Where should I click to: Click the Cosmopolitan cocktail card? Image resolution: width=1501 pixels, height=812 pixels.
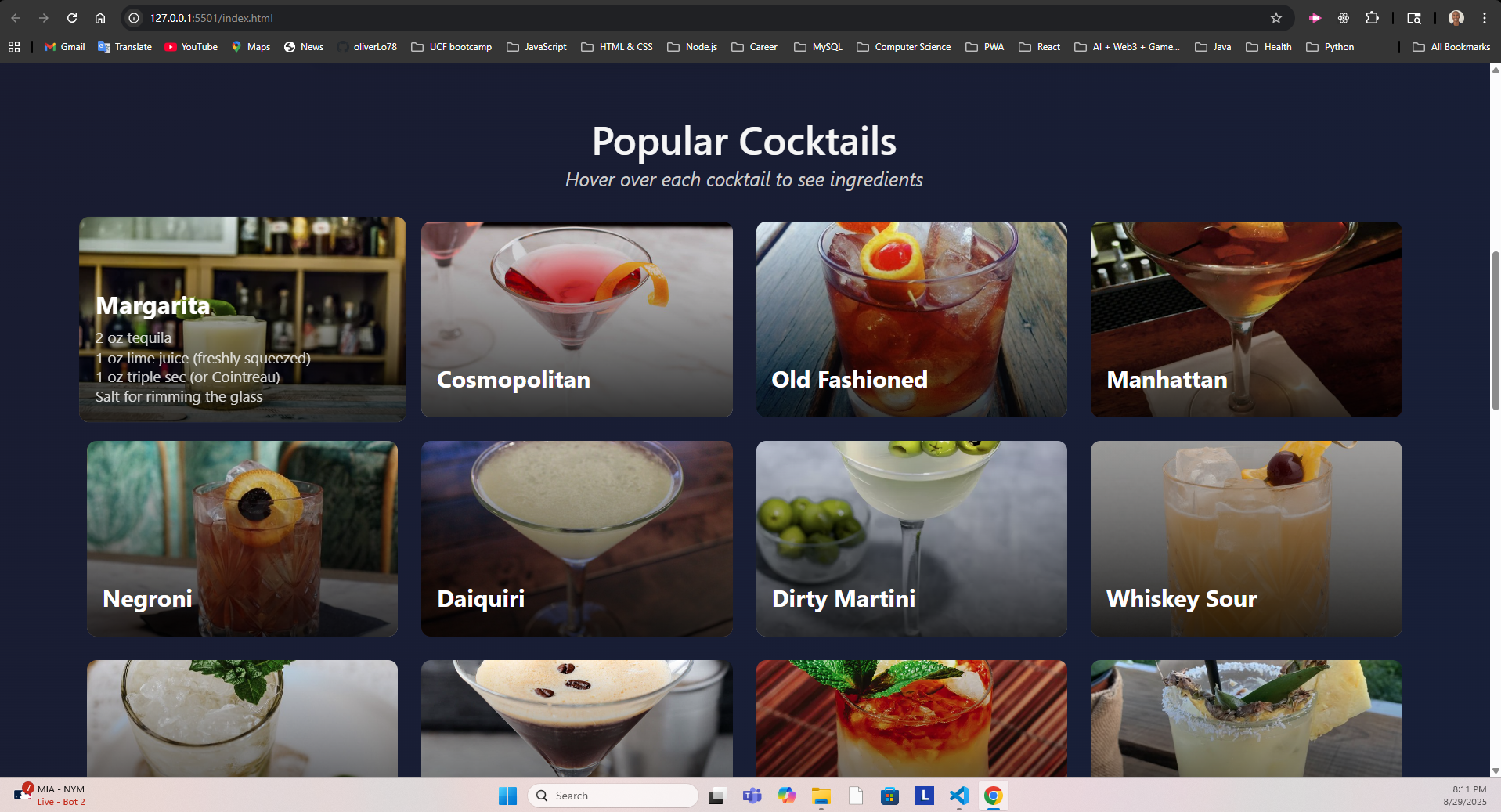(x=576, y=319)
